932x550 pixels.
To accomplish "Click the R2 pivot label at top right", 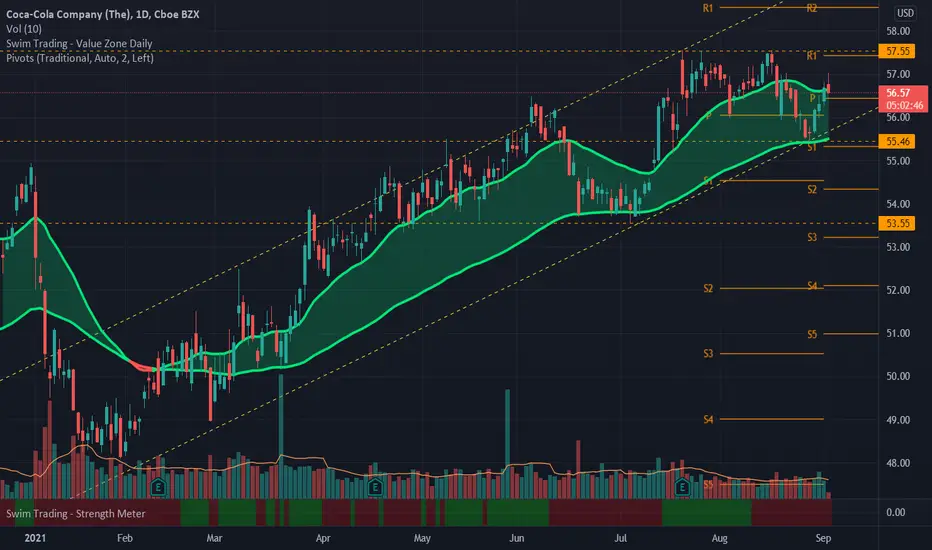I will (x=812, y=8).
